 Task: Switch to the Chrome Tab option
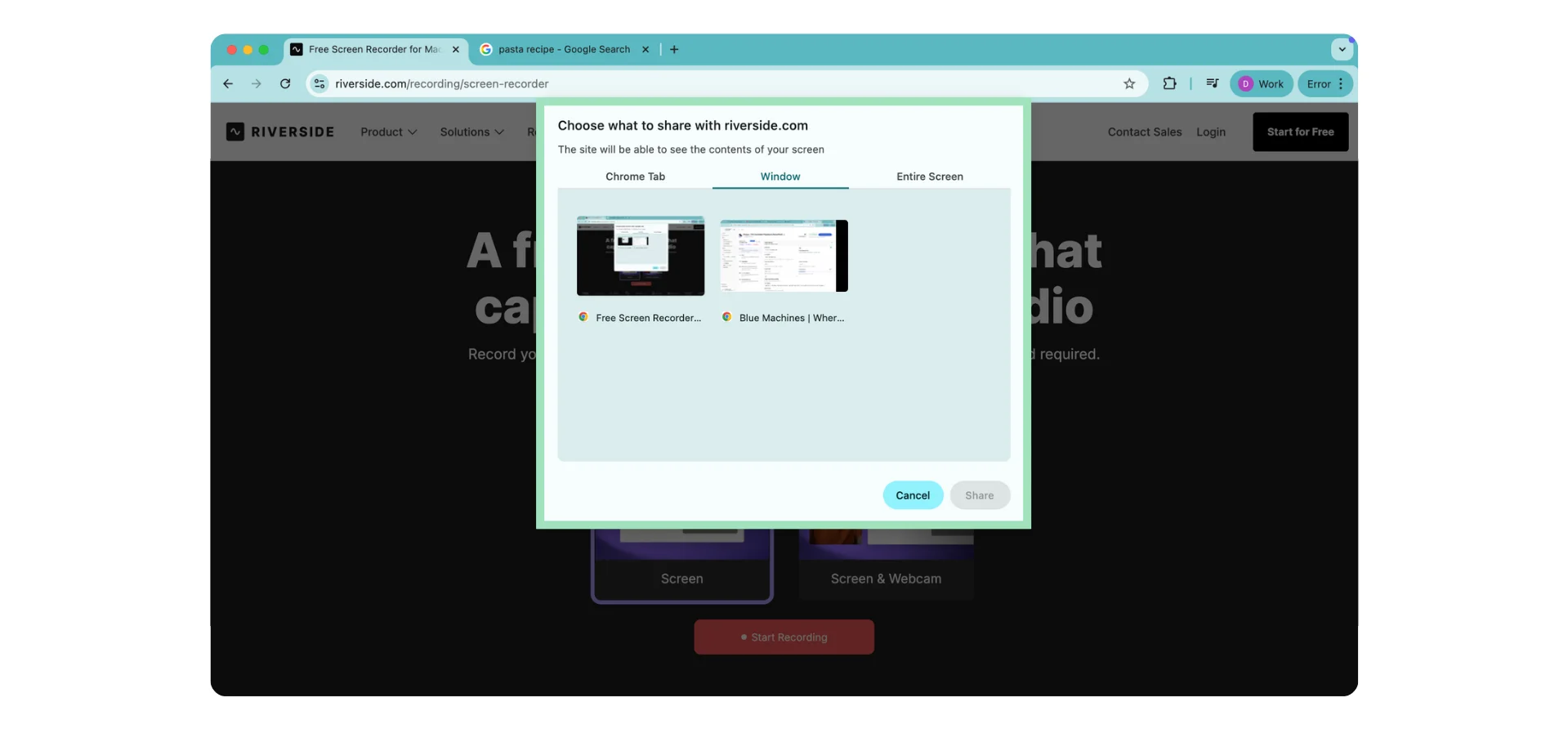pyautogui.click(x=635, y=177)
